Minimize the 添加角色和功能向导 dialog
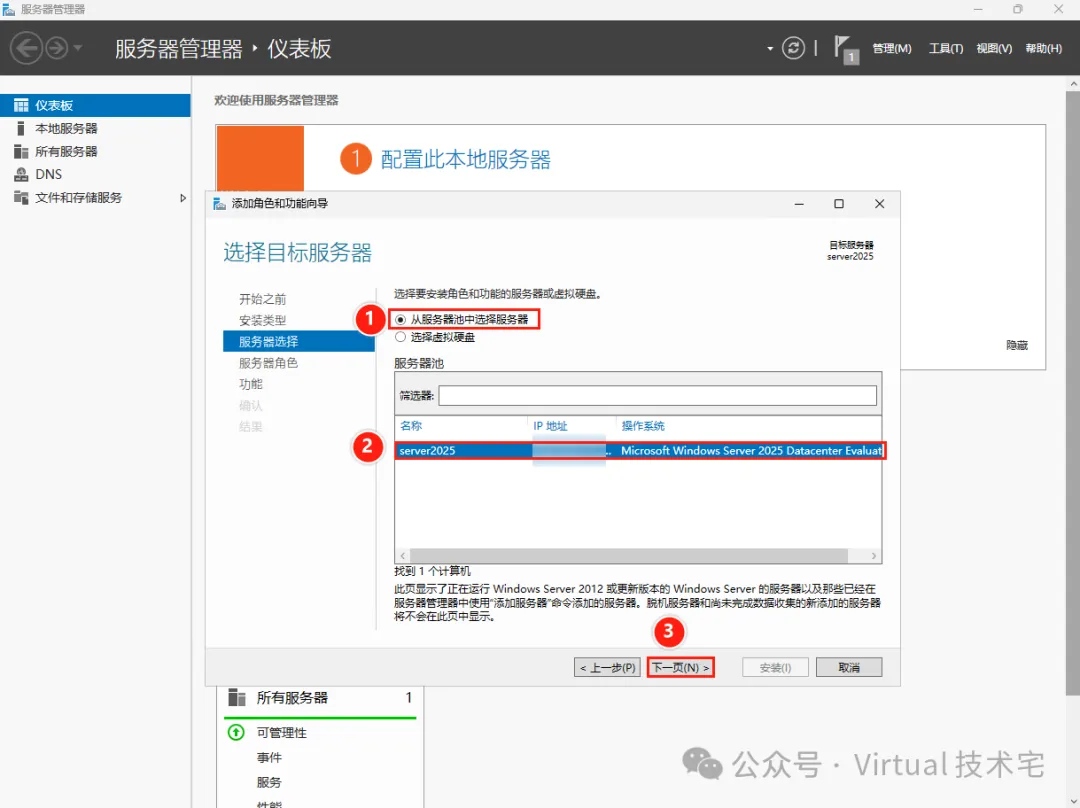 tap(799, 204)
